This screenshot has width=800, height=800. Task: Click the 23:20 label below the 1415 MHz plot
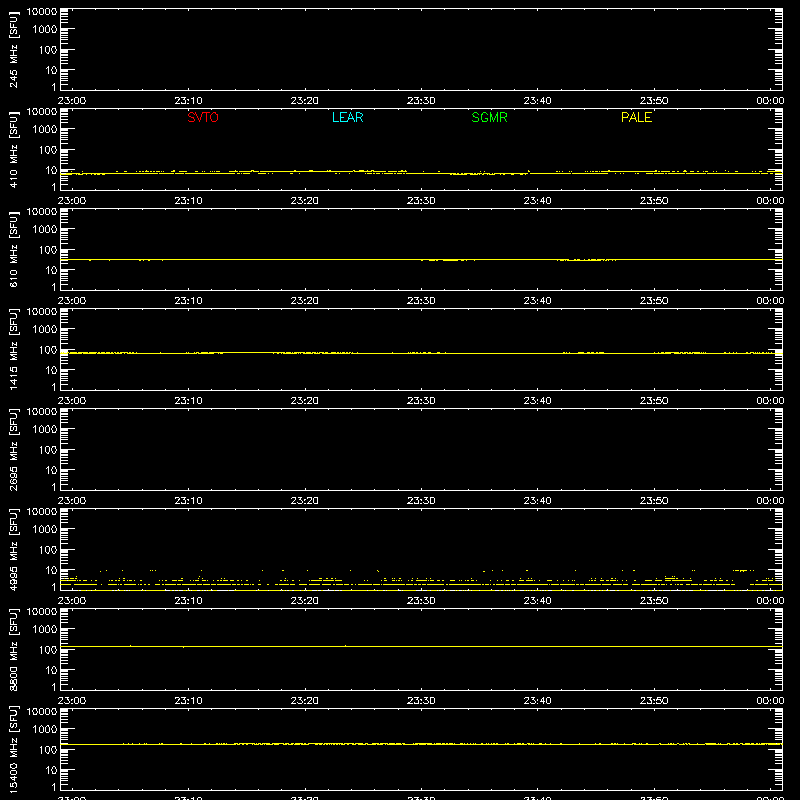point(305,401)
